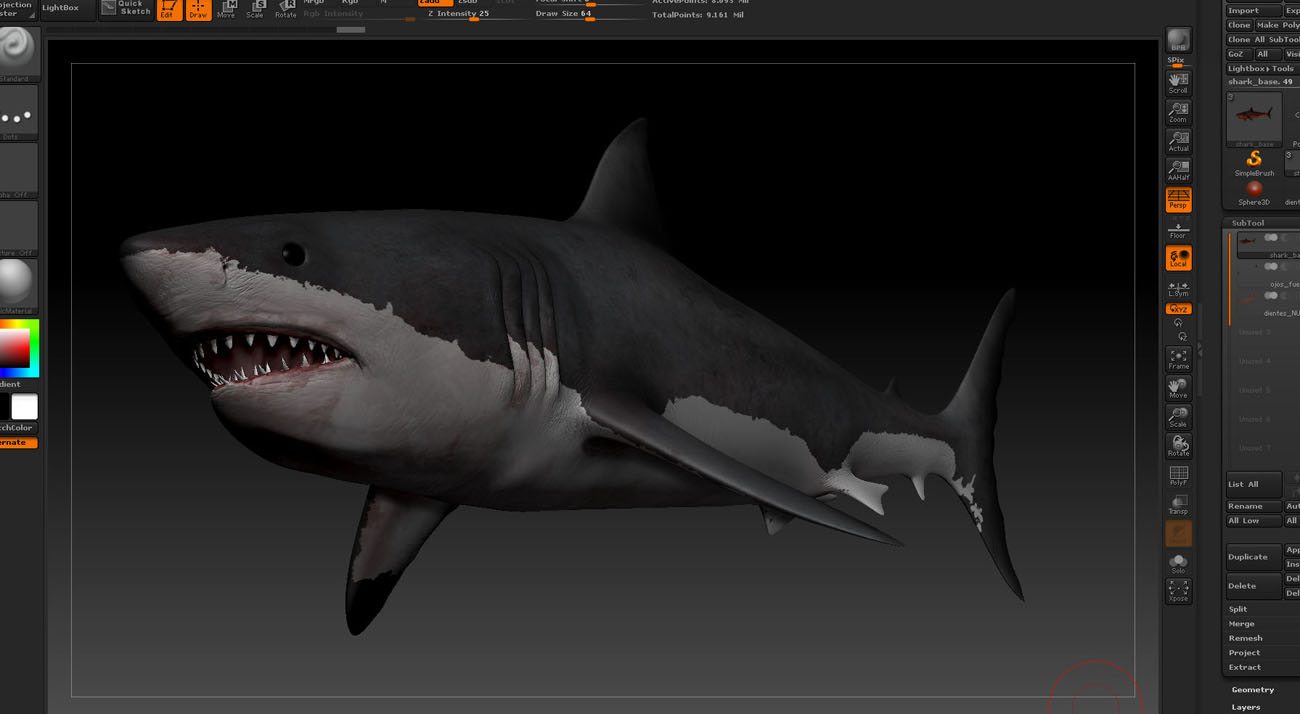Expand the Project section
This screenshot has height=714, width=1300.
tap(1244, 653)
